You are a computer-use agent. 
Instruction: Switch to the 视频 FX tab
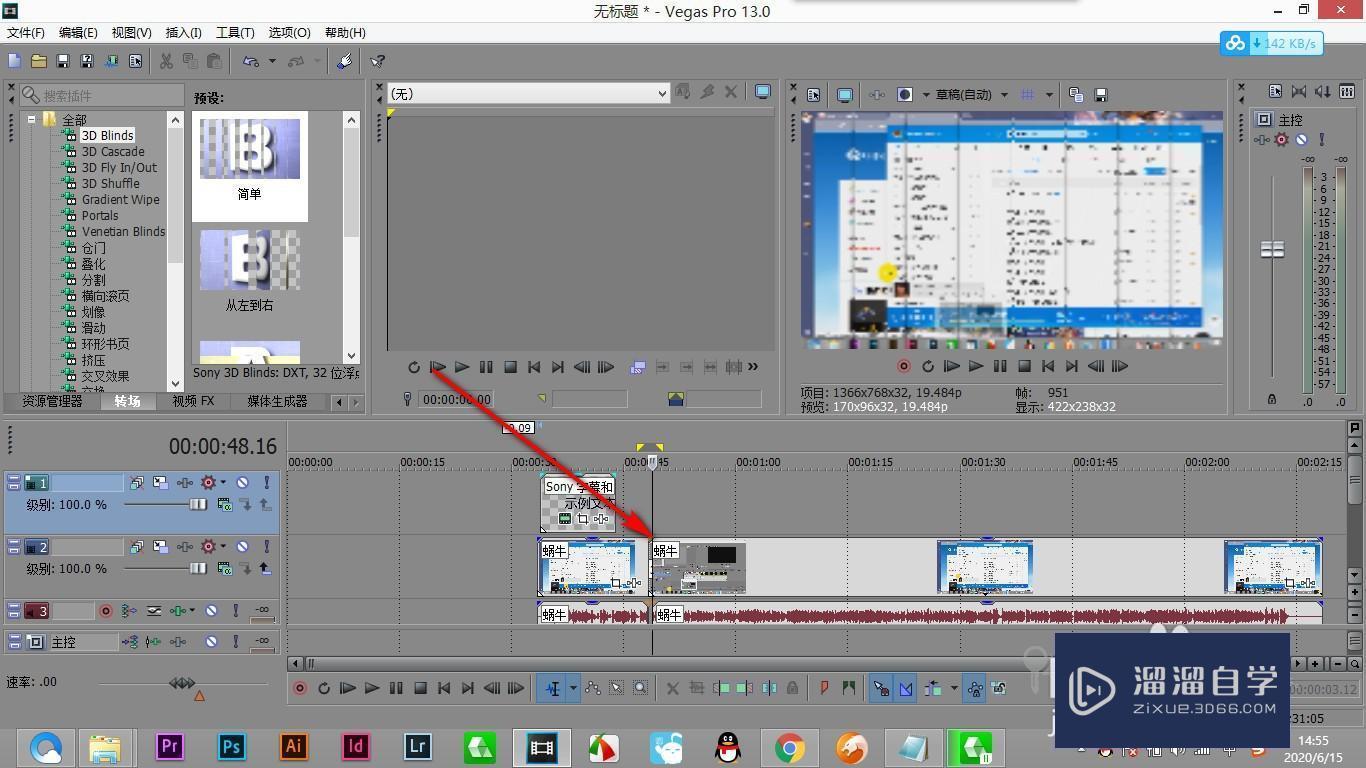pos(193,401)
